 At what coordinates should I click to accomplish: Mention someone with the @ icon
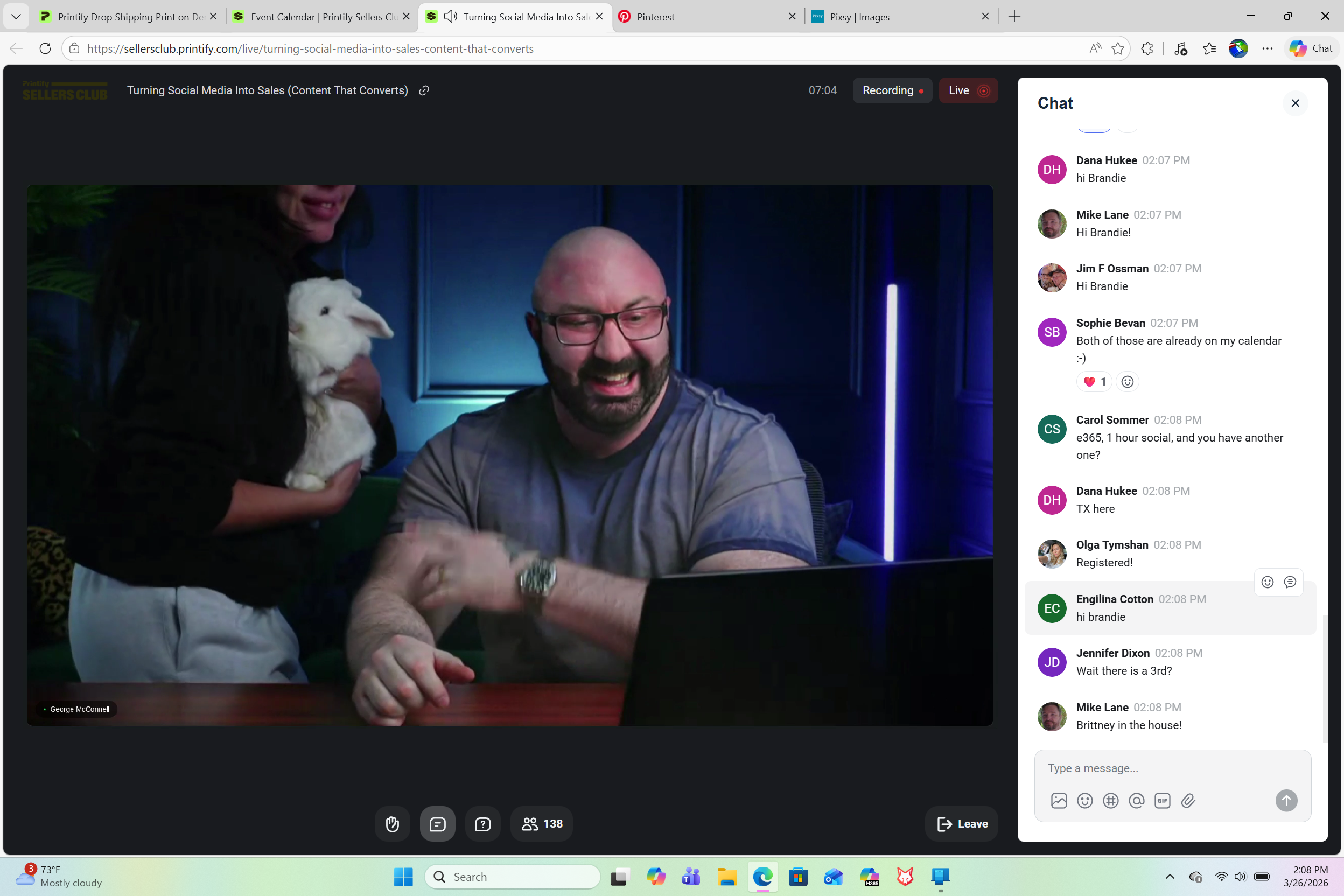1137,800
